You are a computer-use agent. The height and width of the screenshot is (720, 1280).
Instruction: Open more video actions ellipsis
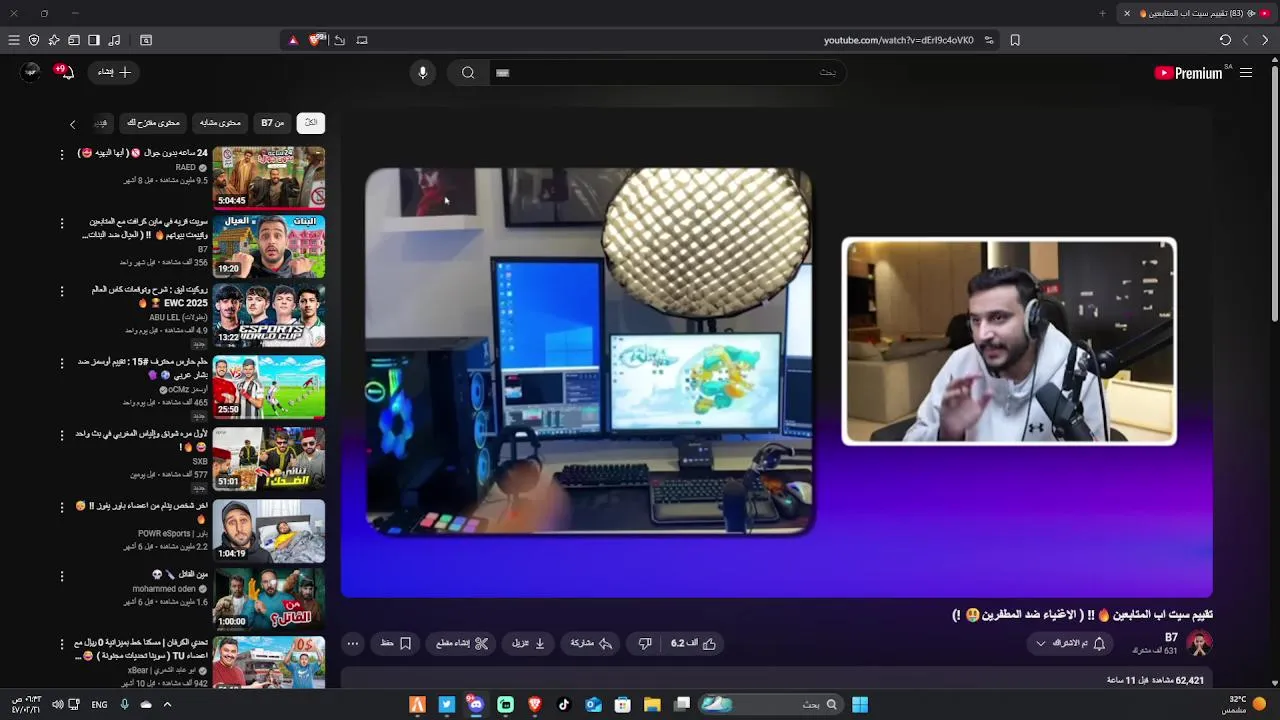[352, 644]
